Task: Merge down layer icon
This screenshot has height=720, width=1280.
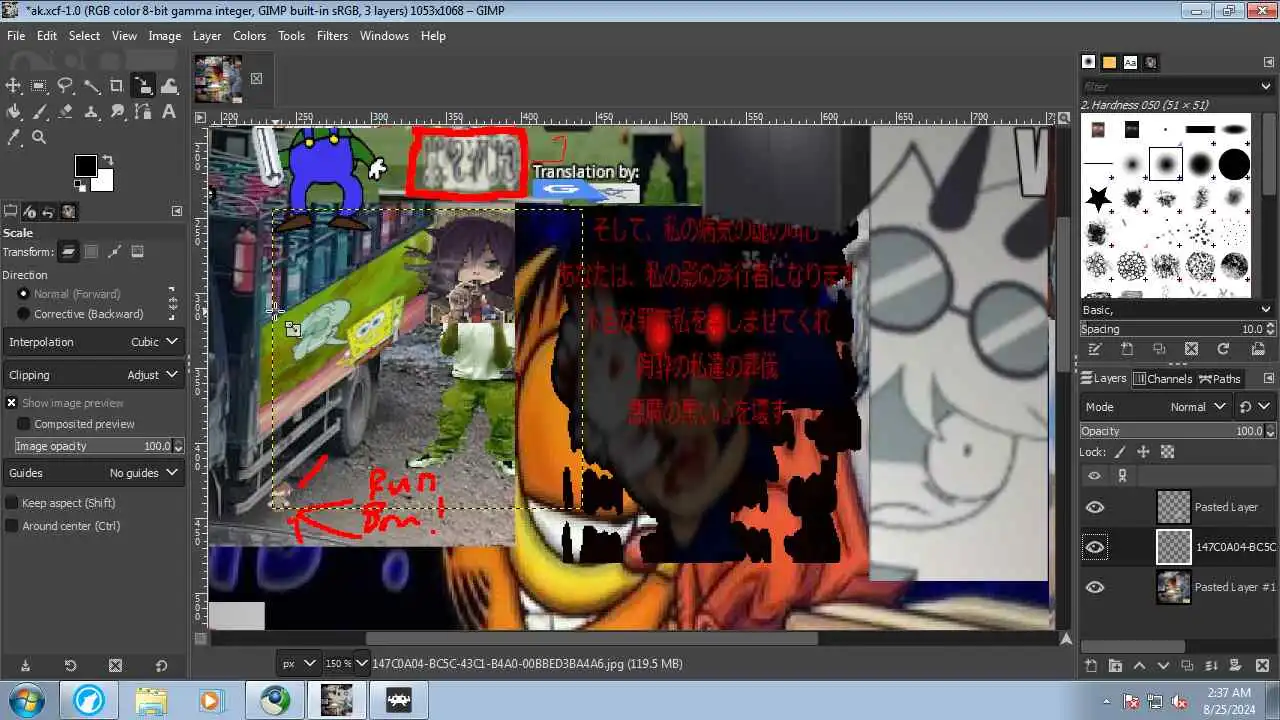Action: (x=1213, y=666)
